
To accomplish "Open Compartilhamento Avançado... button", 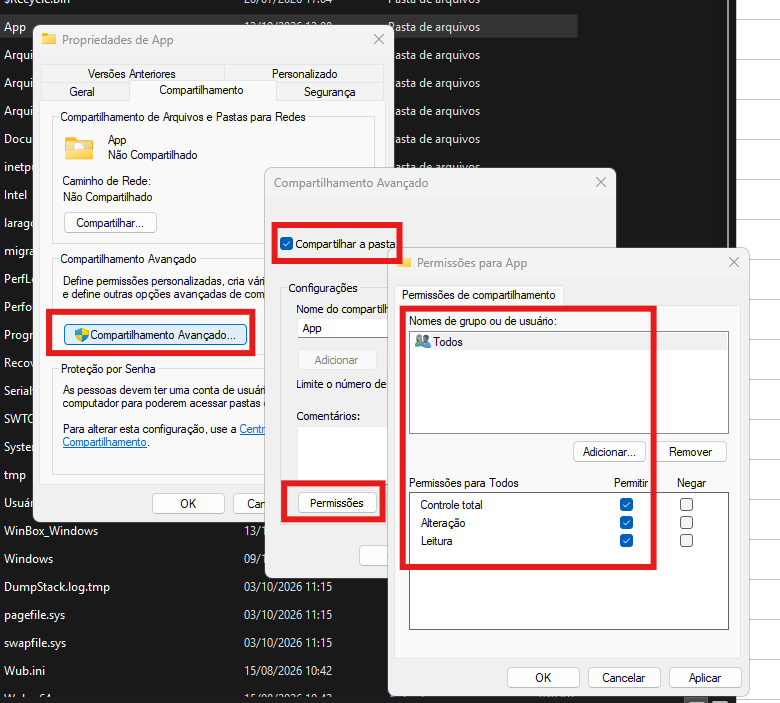I will click(155, 335).
